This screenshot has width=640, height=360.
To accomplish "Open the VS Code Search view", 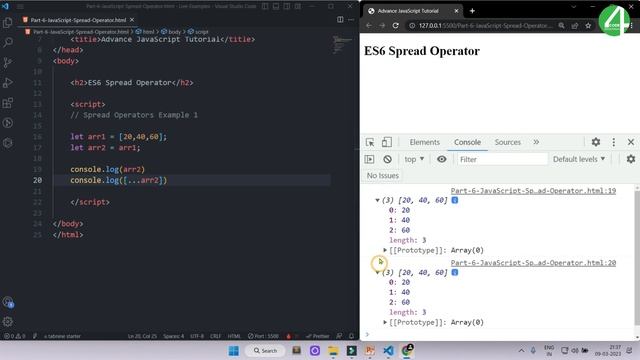I will click(x=8, y=42).
